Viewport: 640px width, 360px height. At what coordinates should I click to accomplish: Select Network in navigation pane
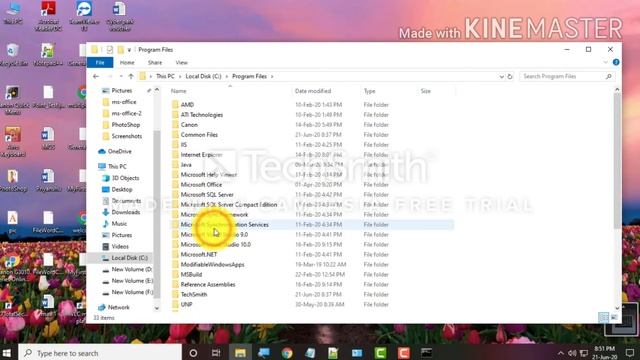(118, 307)
